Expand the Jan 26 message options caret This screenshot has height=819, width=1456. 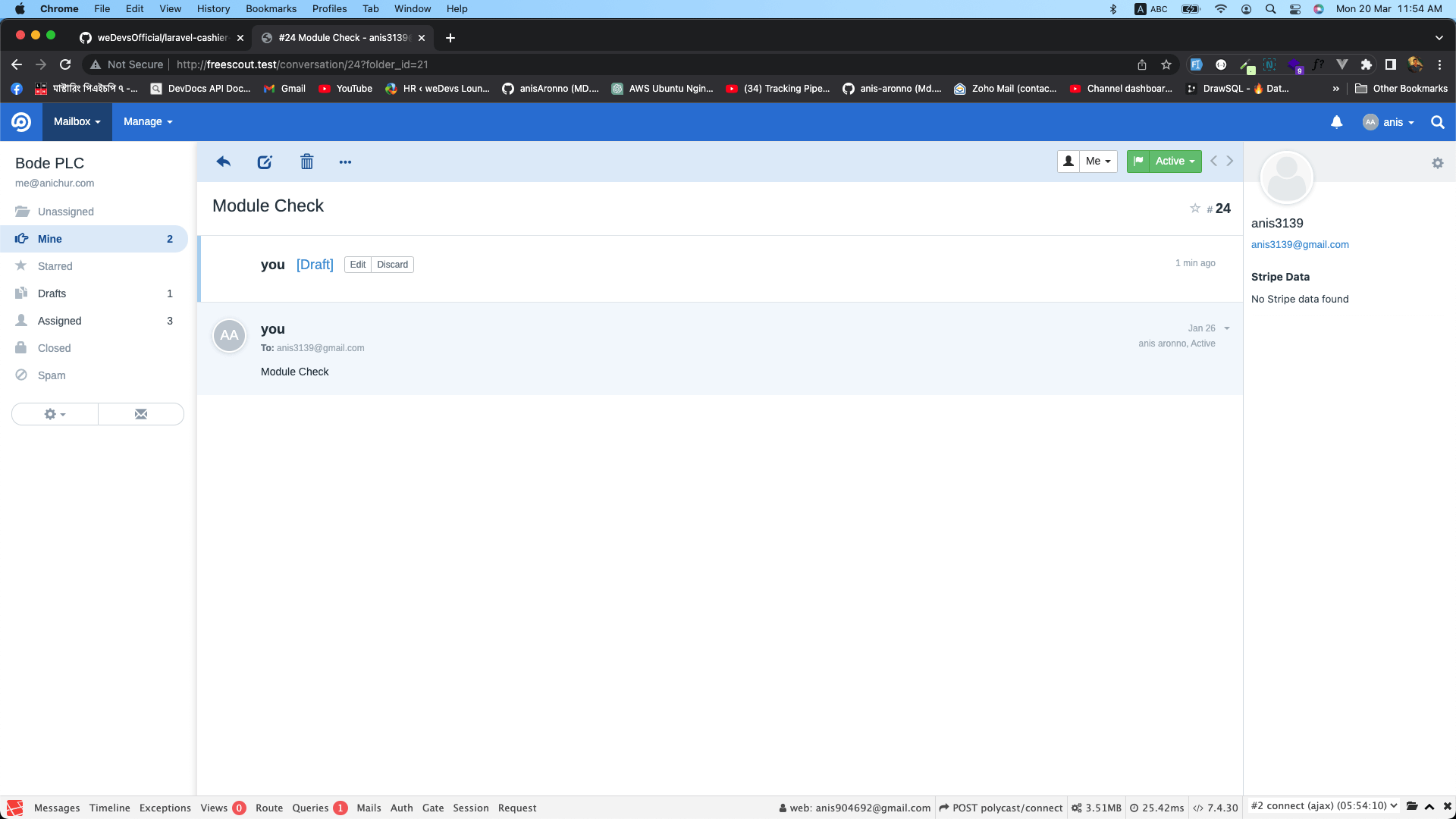(1226, 328)
